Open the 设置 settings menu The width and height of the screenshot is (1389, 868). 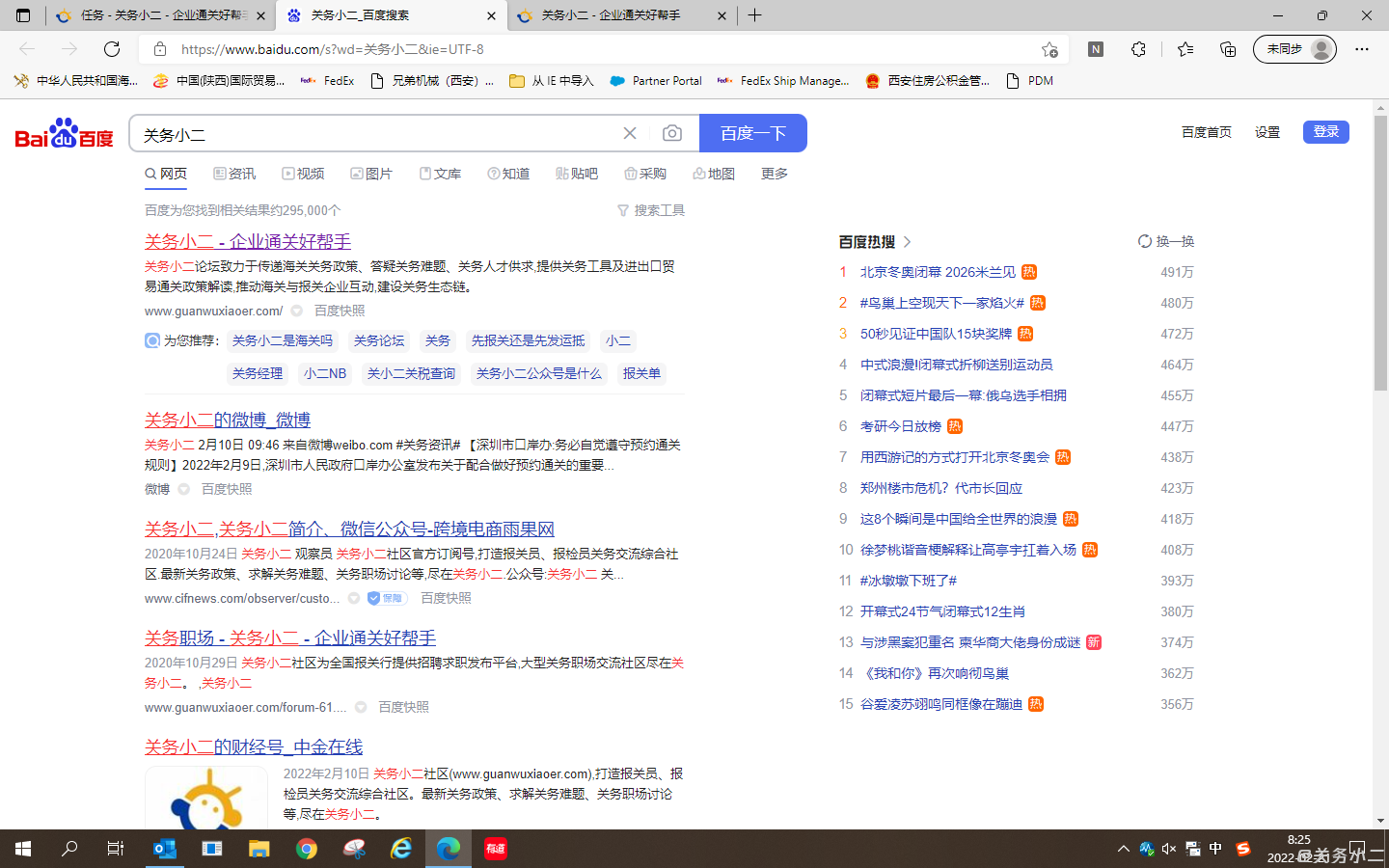(1267, 132)
